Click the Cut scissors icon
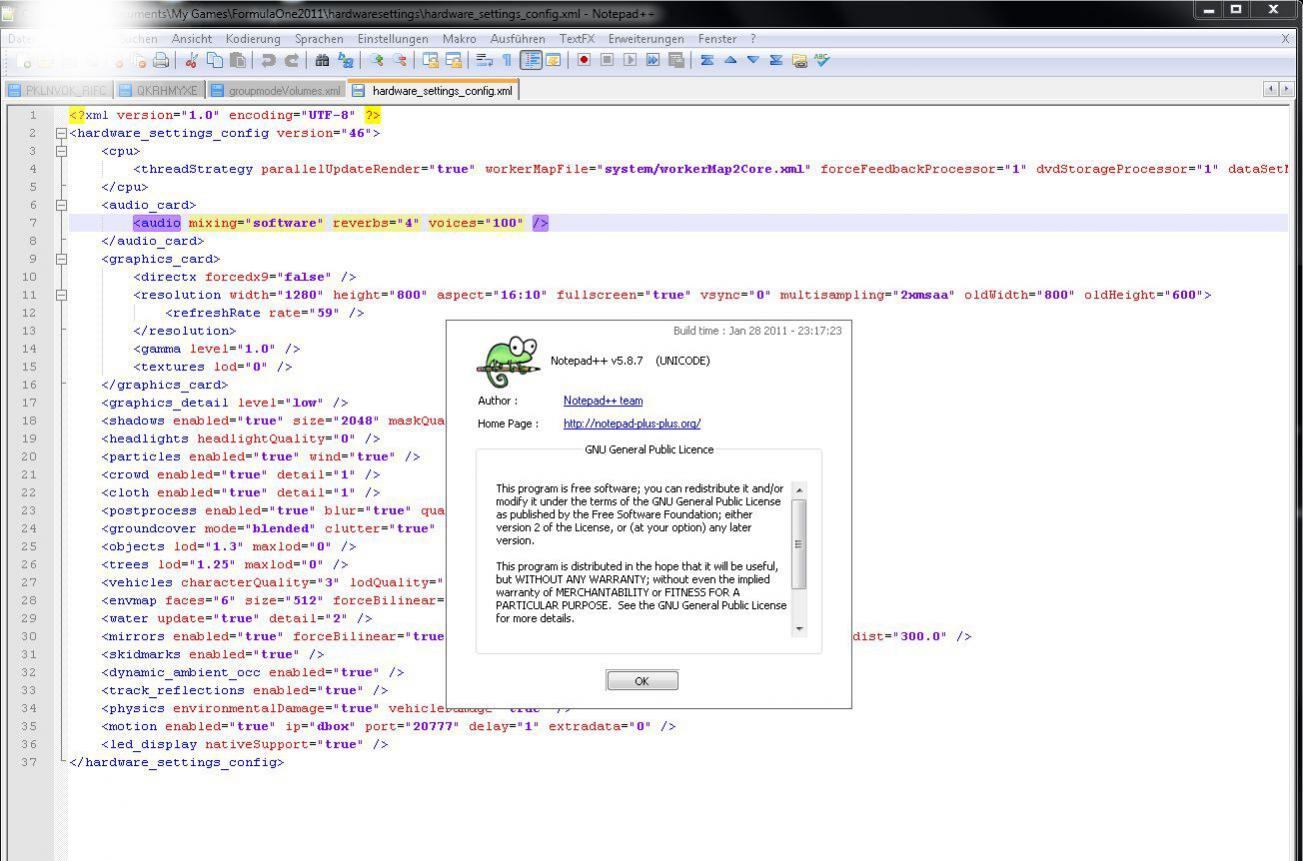This screenshot has height=861, width=1303. point(191,60)
